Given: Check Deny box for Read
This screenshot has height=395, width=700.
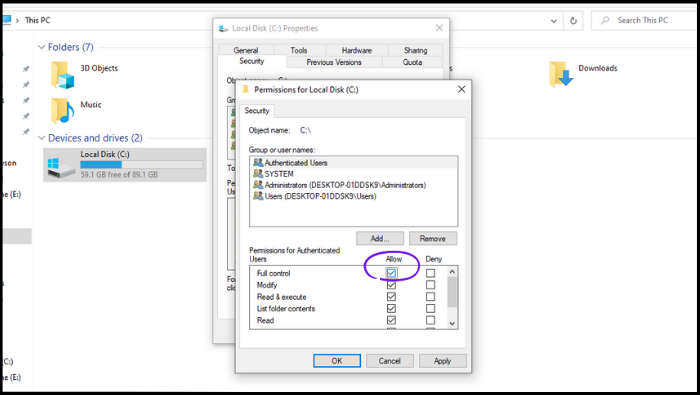Looking at the screenshot, I should 430,320.
